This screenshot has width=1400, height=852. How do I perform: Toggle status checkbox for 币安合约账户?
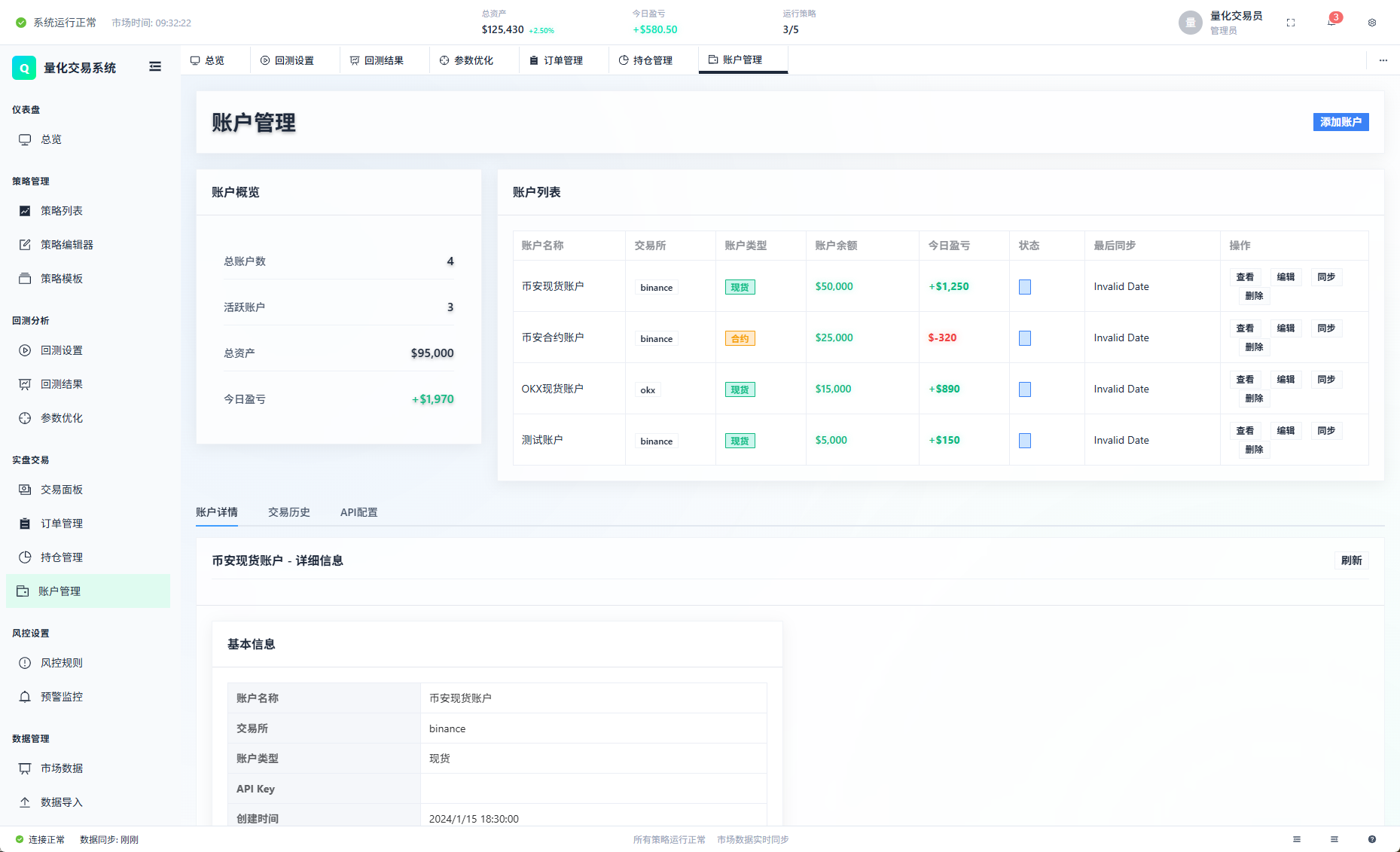pyautogui.click(x=1025, y=338)
